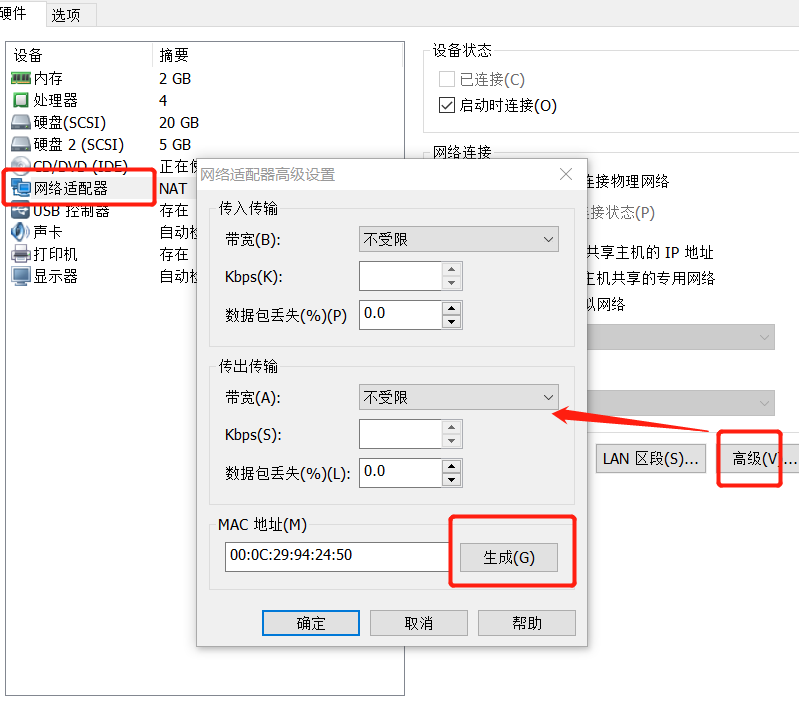Decrease outgoing Kbps(S) with down arrow
Image resolution: width=799 pixels, height=701 pixels.
click(x=451, y=441)
